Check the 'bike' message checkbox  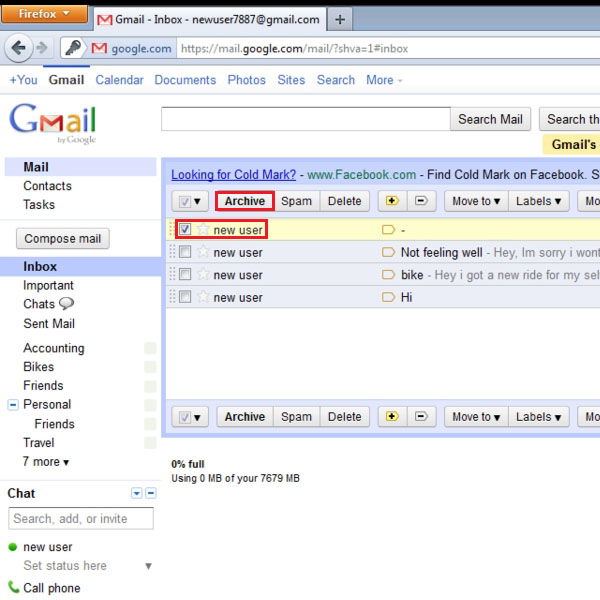185,274
